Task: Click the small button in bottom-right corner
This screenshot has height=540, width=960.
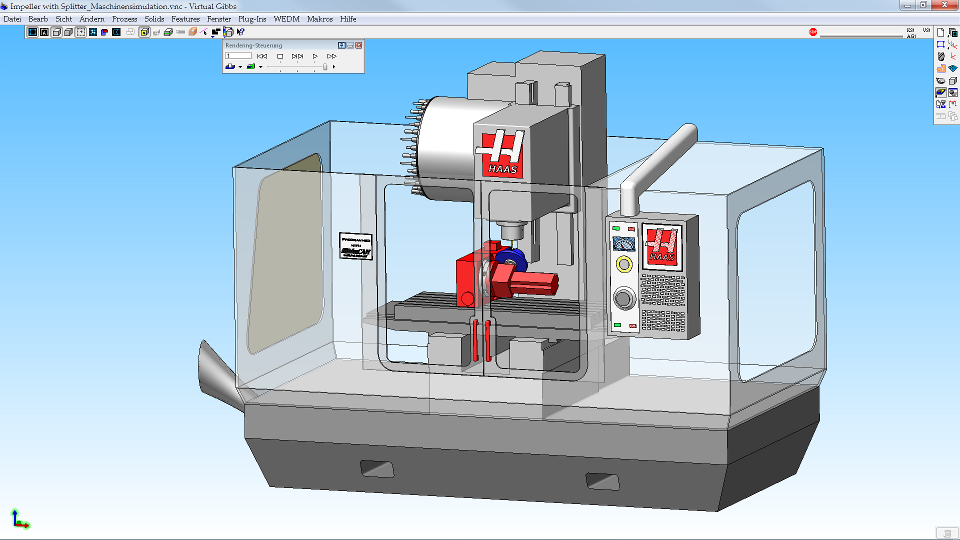Action: point(947,533)
